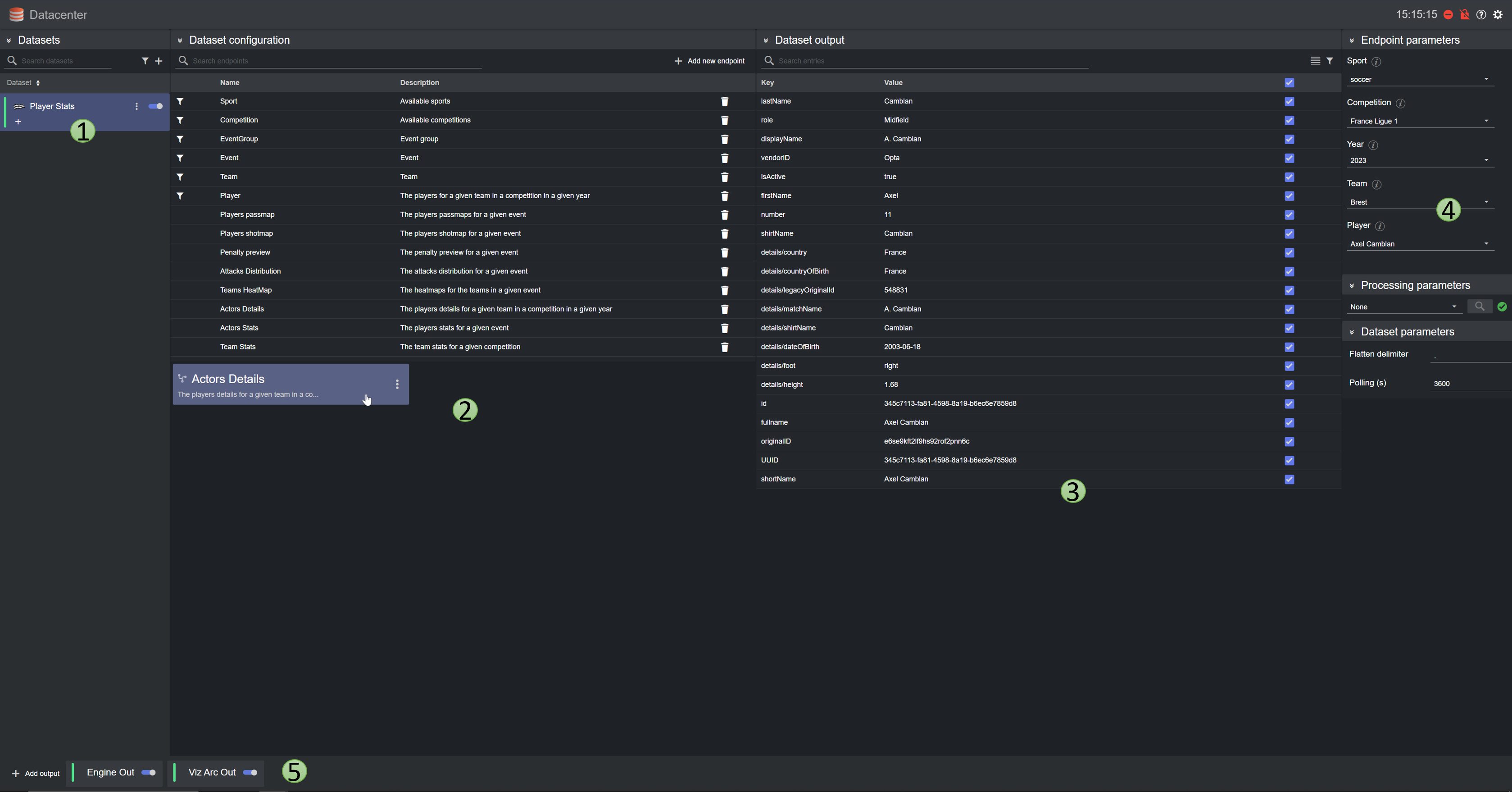Click the filter icon next to Sport

tap(180, 101)
